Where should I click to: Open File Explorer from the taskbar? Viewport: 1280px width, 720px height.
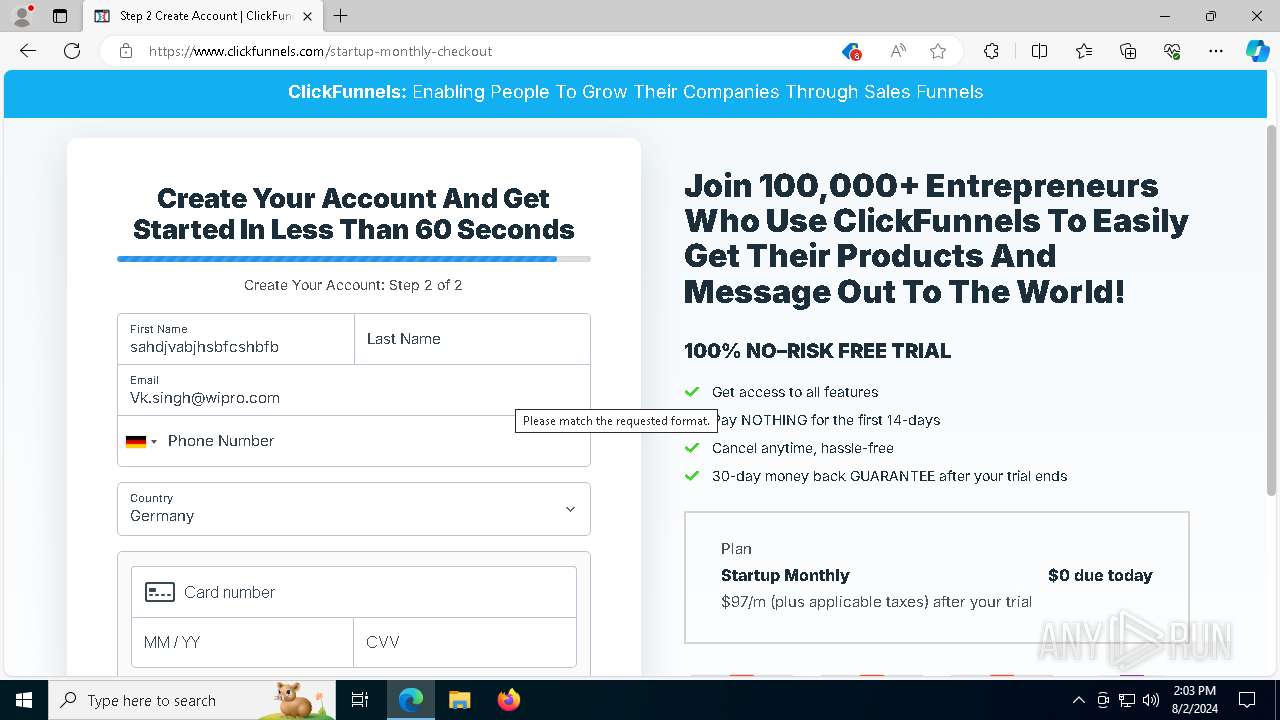tap(459, 700)
